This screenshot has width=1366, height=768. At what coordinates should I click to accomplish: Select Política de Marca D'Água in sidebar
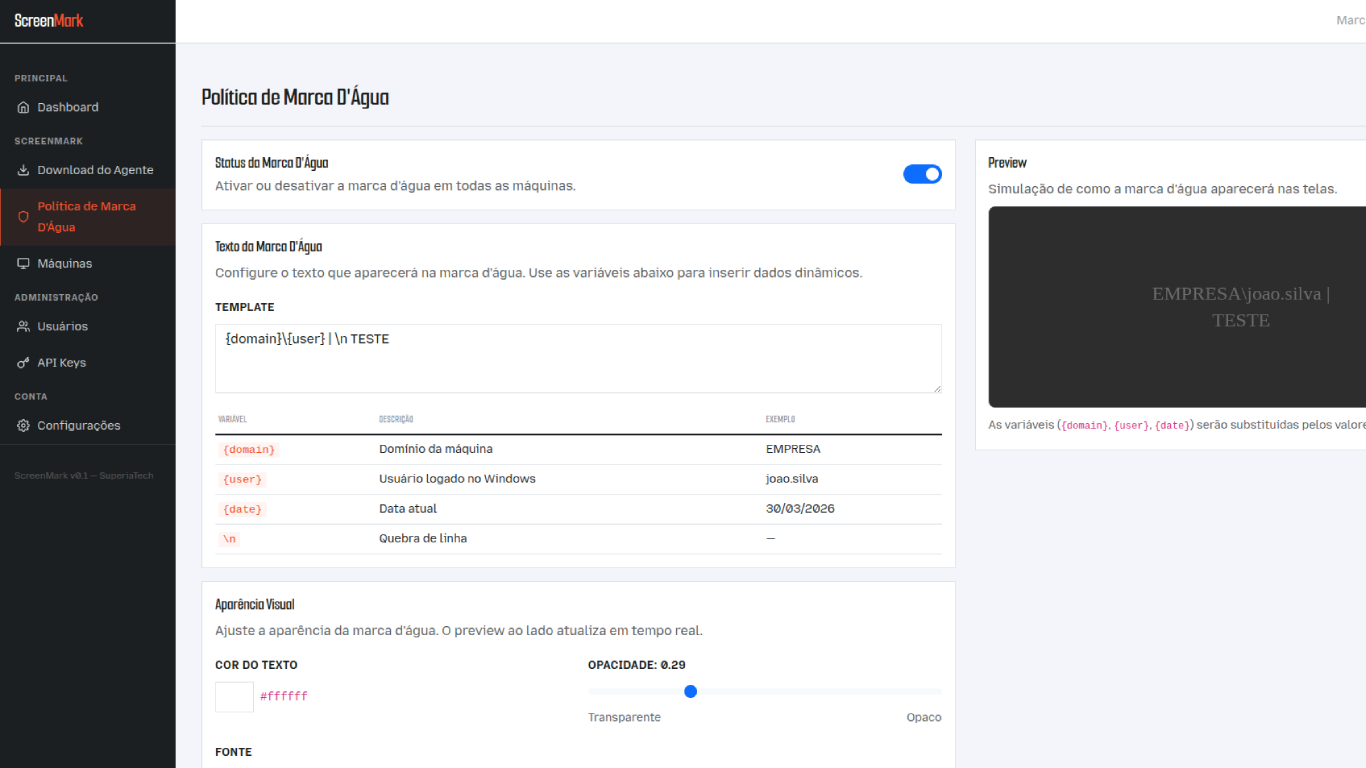point(88,217)
